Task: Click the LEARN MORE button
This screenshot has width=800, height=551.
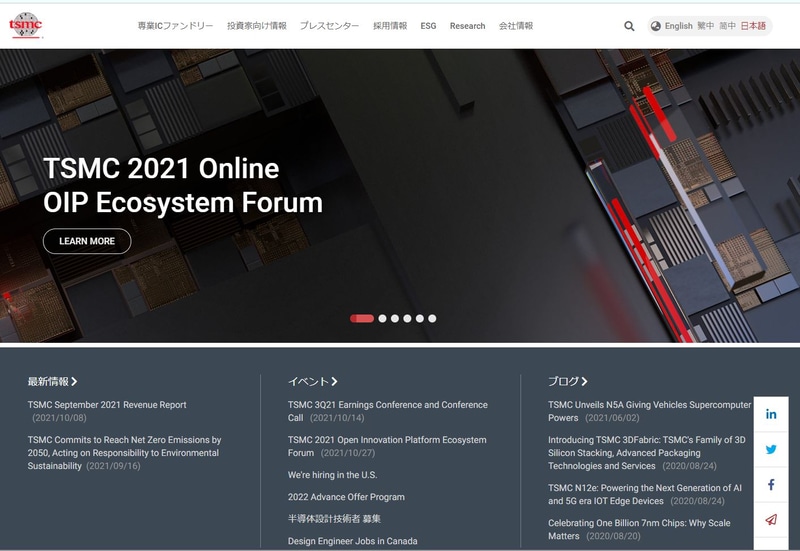Action: pyautogui.click(x=87, y=241)
